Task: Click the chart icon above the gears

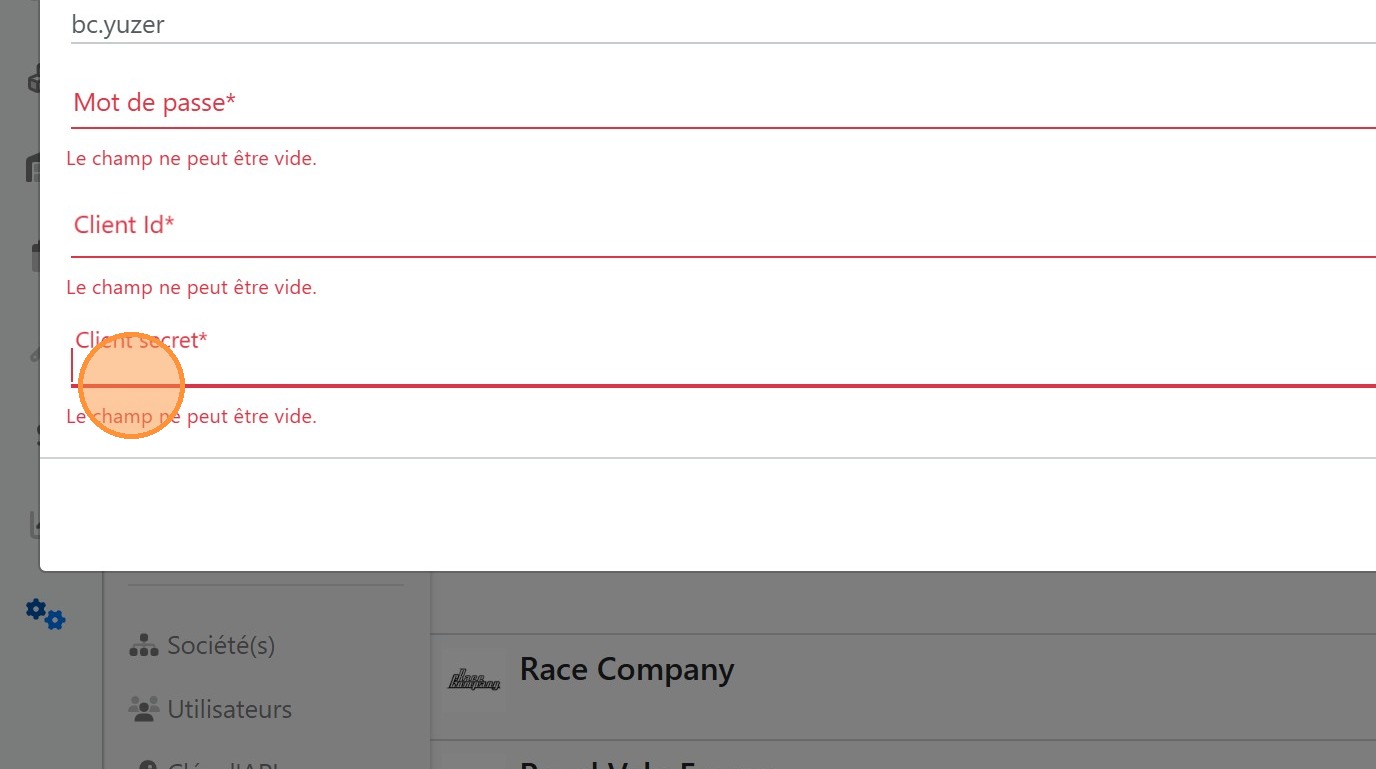Action: click(x=34, y=524)
